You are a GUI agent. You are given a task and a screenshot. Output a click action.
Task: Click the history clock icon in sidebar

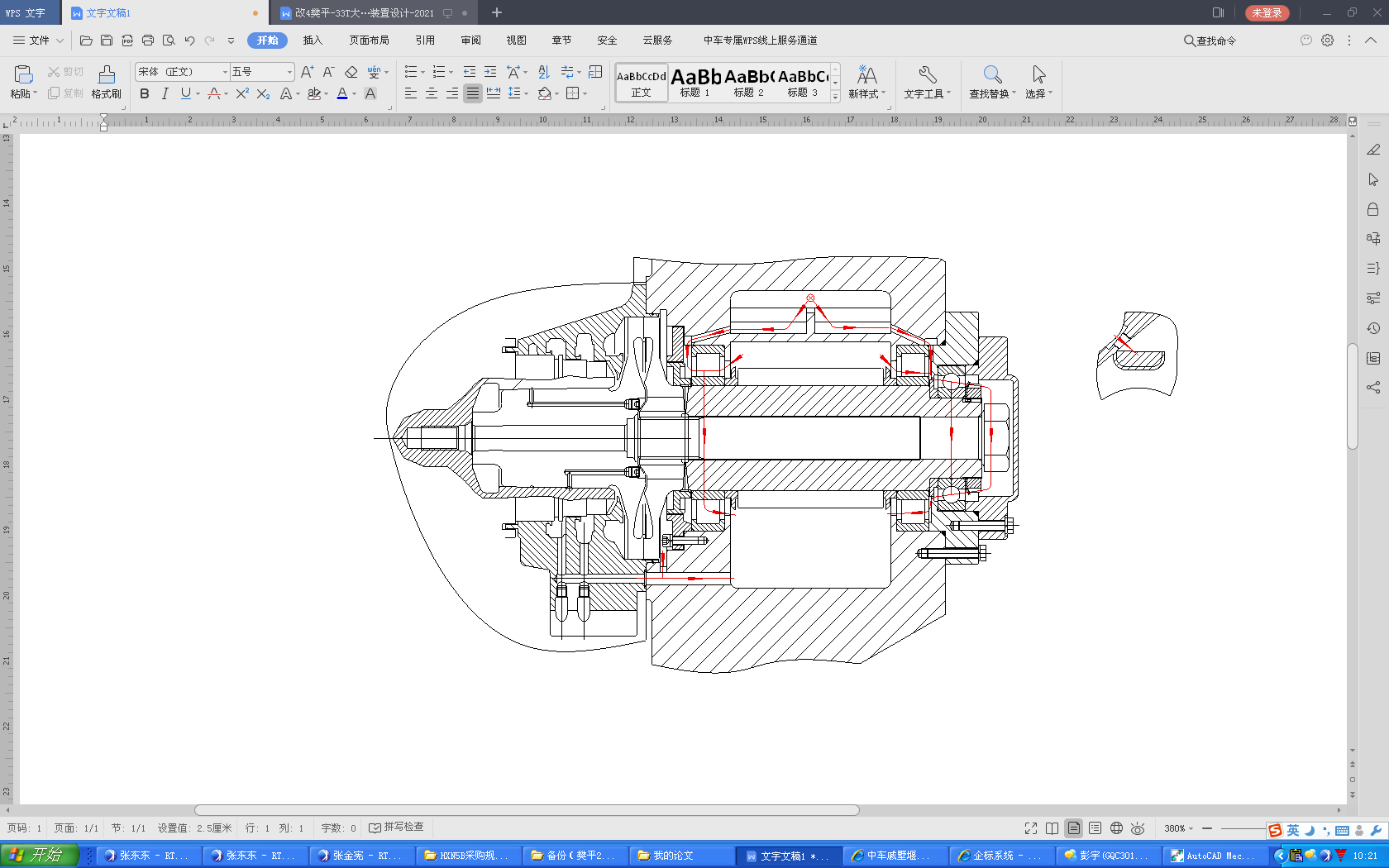point(1373,328)
